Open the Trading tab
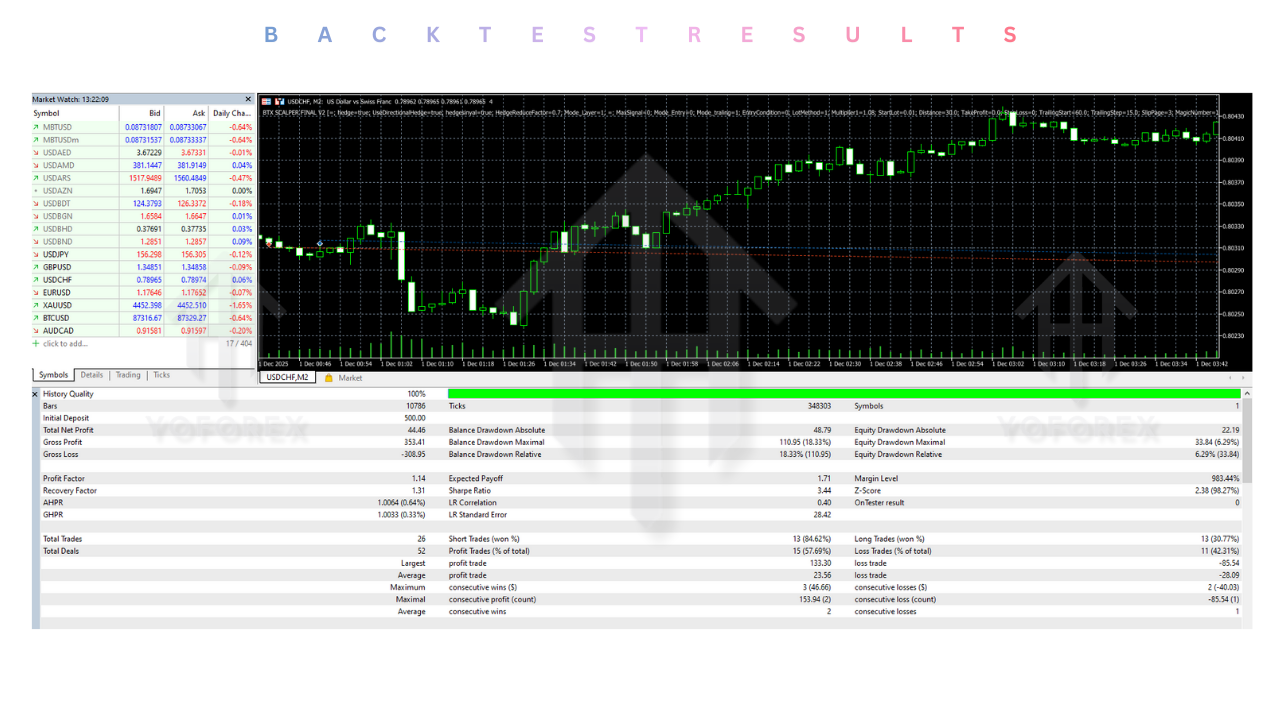The height and width of the screenshot is (720, 1280). click(128, 375)
